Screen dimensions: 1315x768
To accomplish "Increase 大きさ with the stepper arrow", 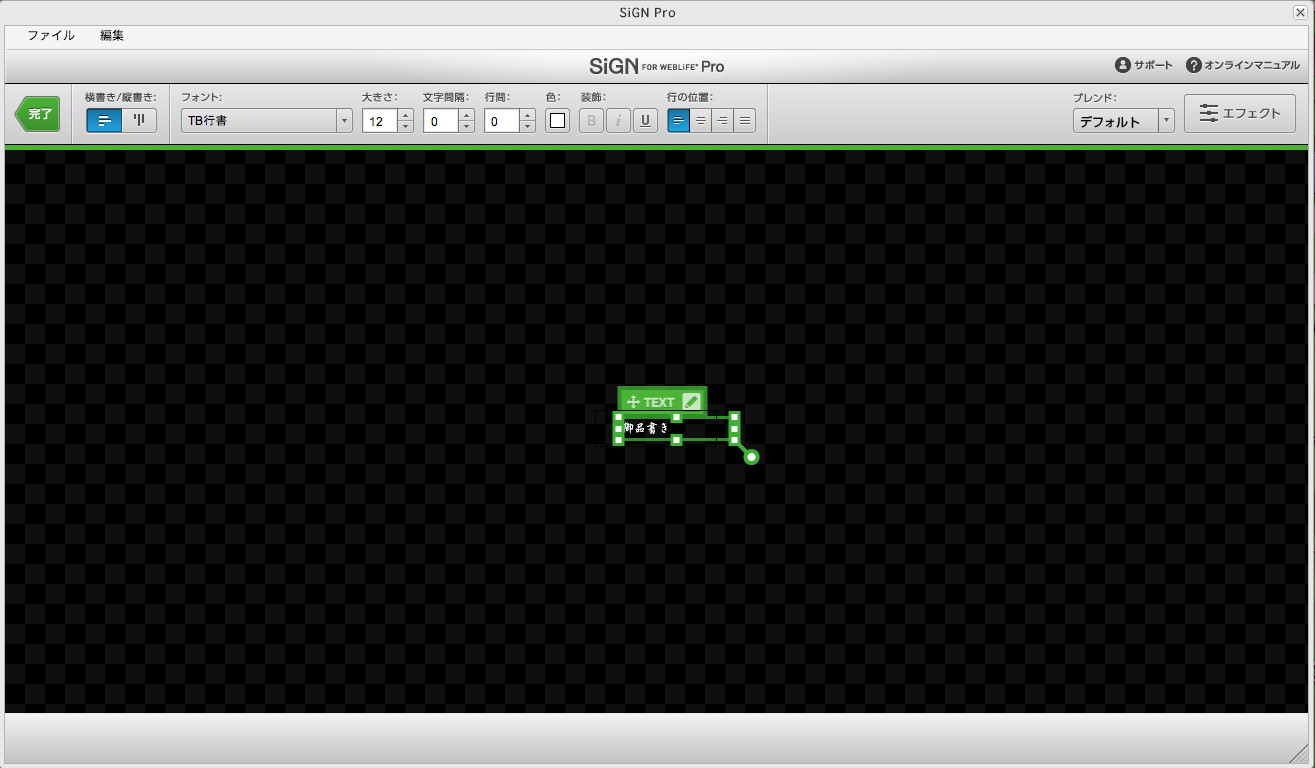I will 405,115.
